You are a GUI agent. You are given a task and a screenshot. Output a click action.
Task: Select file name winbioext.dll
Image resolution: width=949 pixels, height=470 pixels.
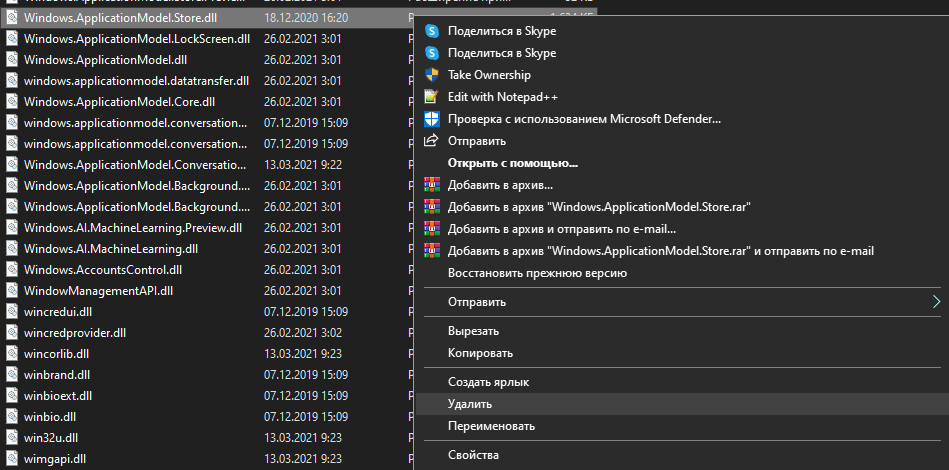[58, 396]
